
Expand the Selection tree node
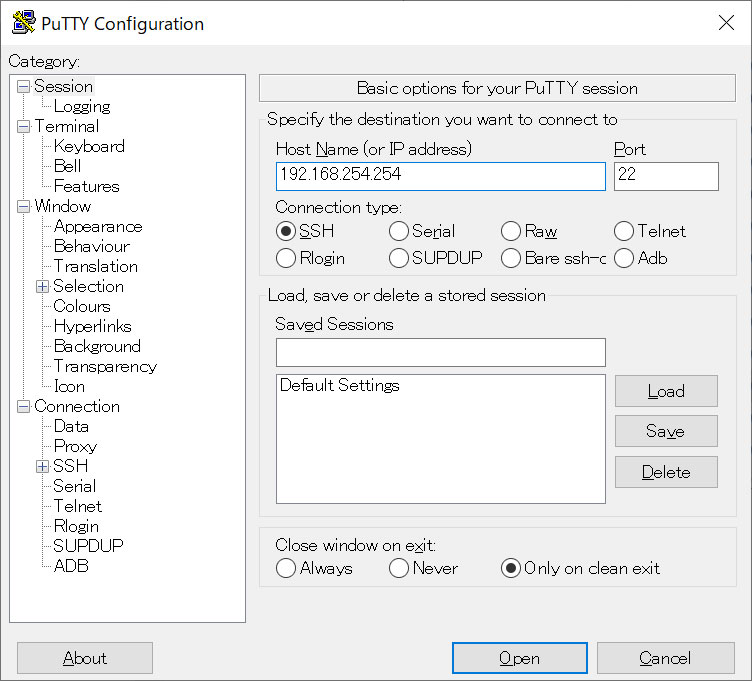[42, 287]
